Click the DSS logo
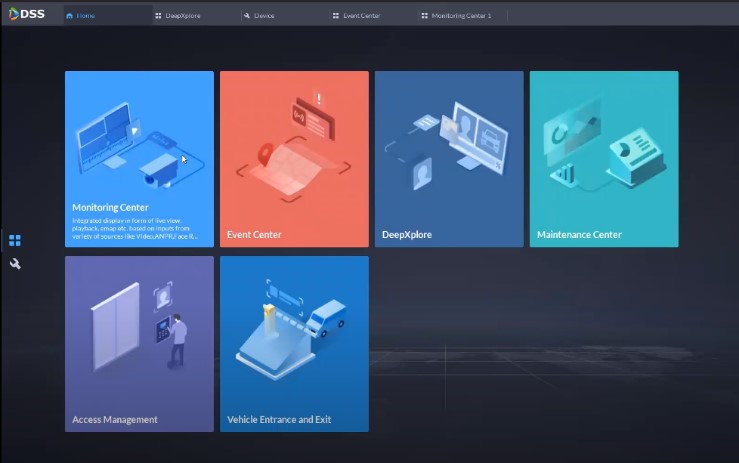The width and height of the screenshot is (739, 463). coord(26,14)
